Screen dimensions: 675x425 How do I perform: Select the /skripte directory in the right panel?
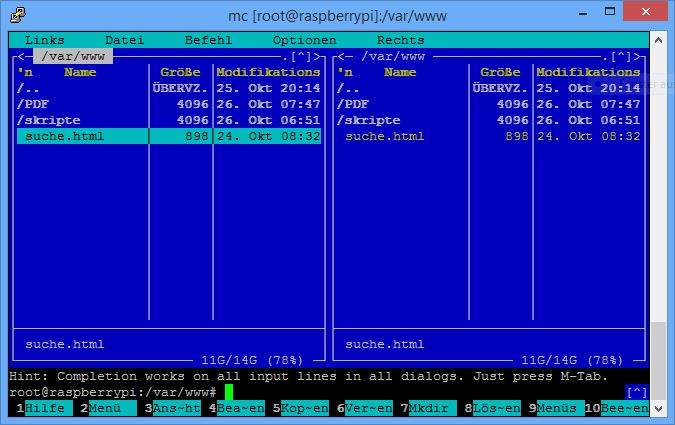(x=366, y=120)
